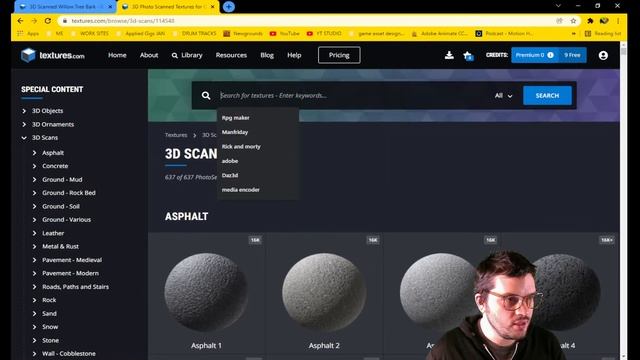This screenshot has width=640, height=360.
Task: Select the 'Rpg maker' search suggestion
Action: point(236,118)
